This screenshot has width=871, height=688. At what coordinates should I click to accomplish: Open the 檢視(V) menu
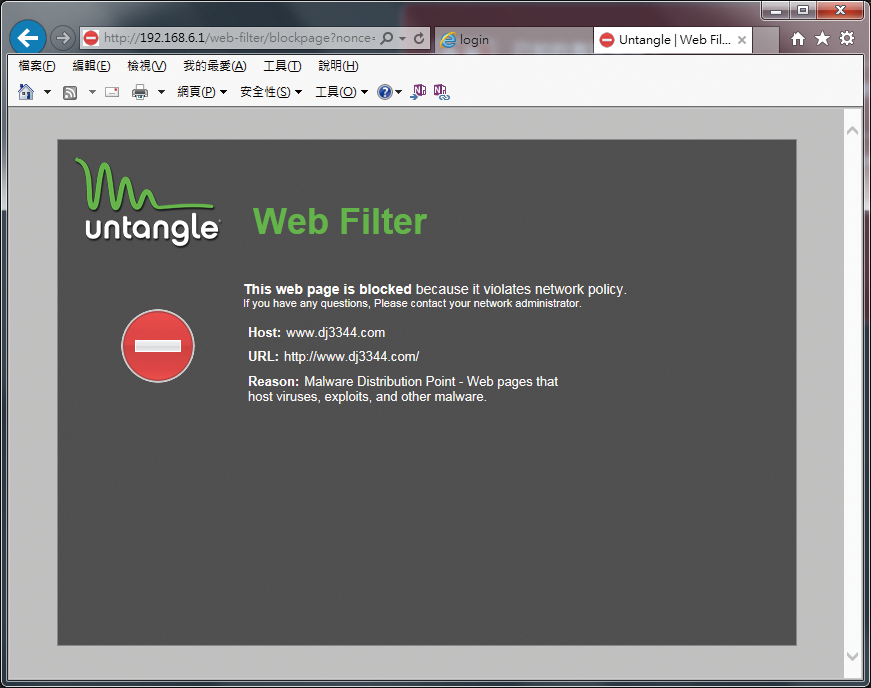147,66
